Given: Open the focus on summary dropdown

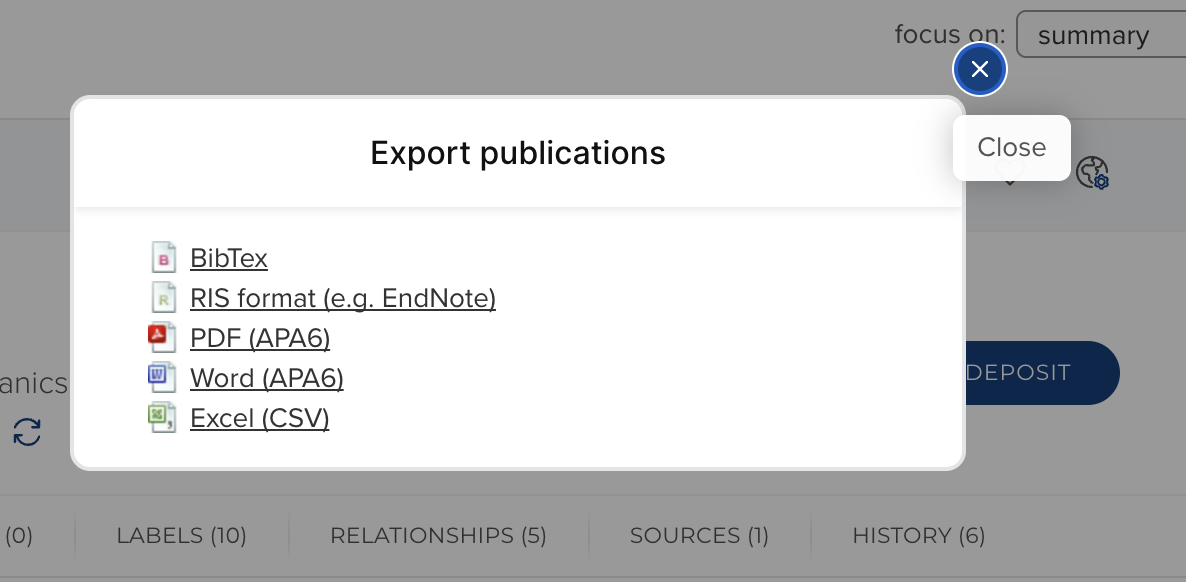Looking at the screenshot, I should click(1100, 36).
